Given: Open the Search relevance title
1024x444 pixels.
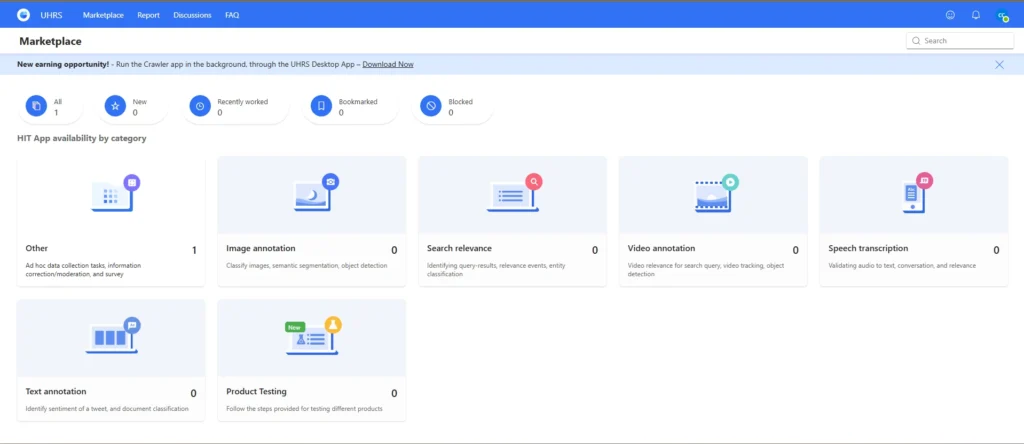Looking at the screenshot, I should pyautogui.click(x=459, y=248).
